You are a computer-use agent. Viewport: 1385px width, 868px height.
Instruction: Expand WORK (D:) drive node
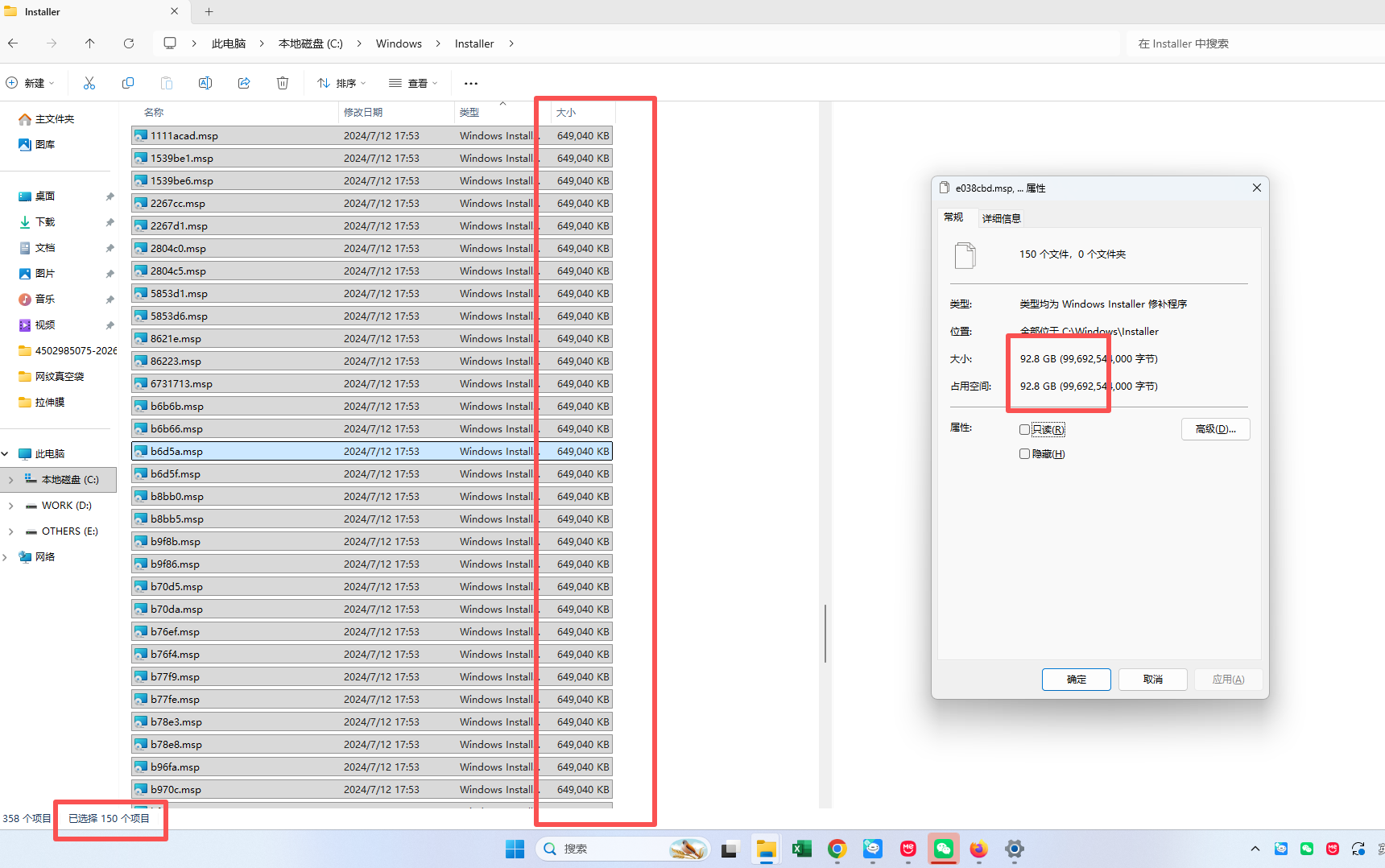[10, 506]
